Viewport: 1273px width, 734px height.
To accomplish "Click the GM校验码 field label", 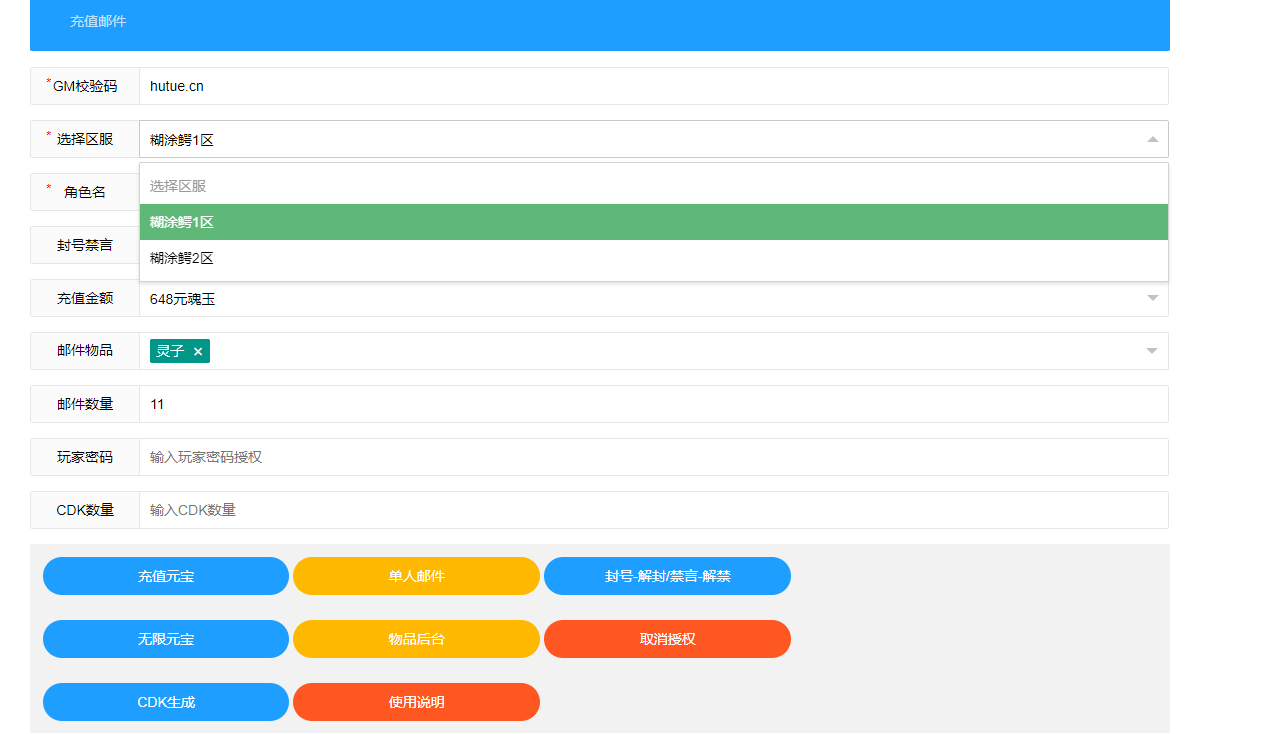I will [x=85, y=86].
